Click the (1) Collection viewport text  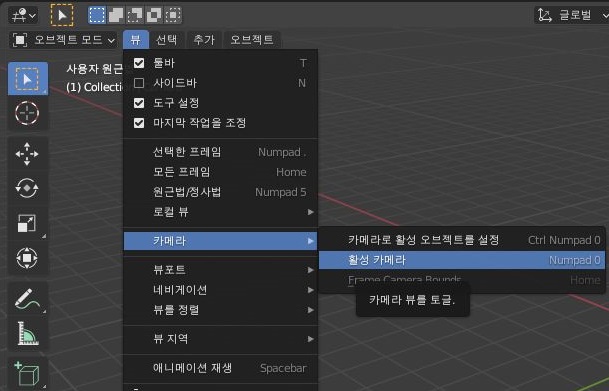(x=94, y=87)
